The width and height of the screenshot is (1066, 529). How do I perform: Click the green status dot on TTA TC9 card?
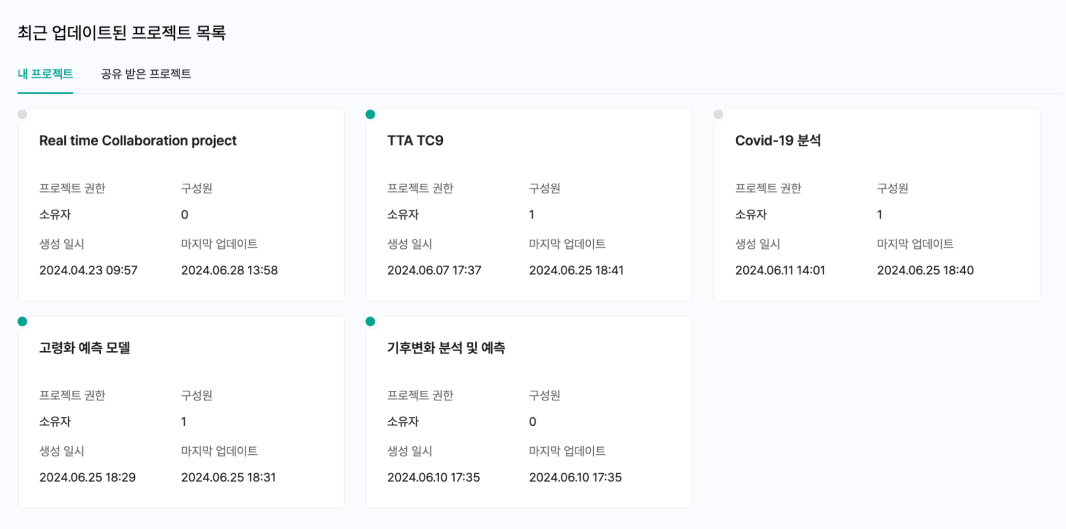370,114
